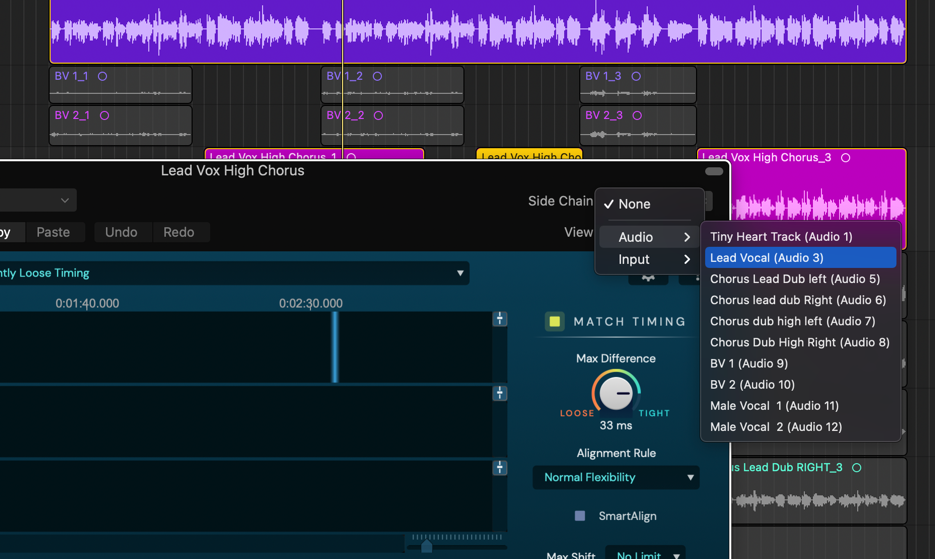Click the Redo button
Image resolution: width=935 pixels, height=559 pixels.
[179, 232]
